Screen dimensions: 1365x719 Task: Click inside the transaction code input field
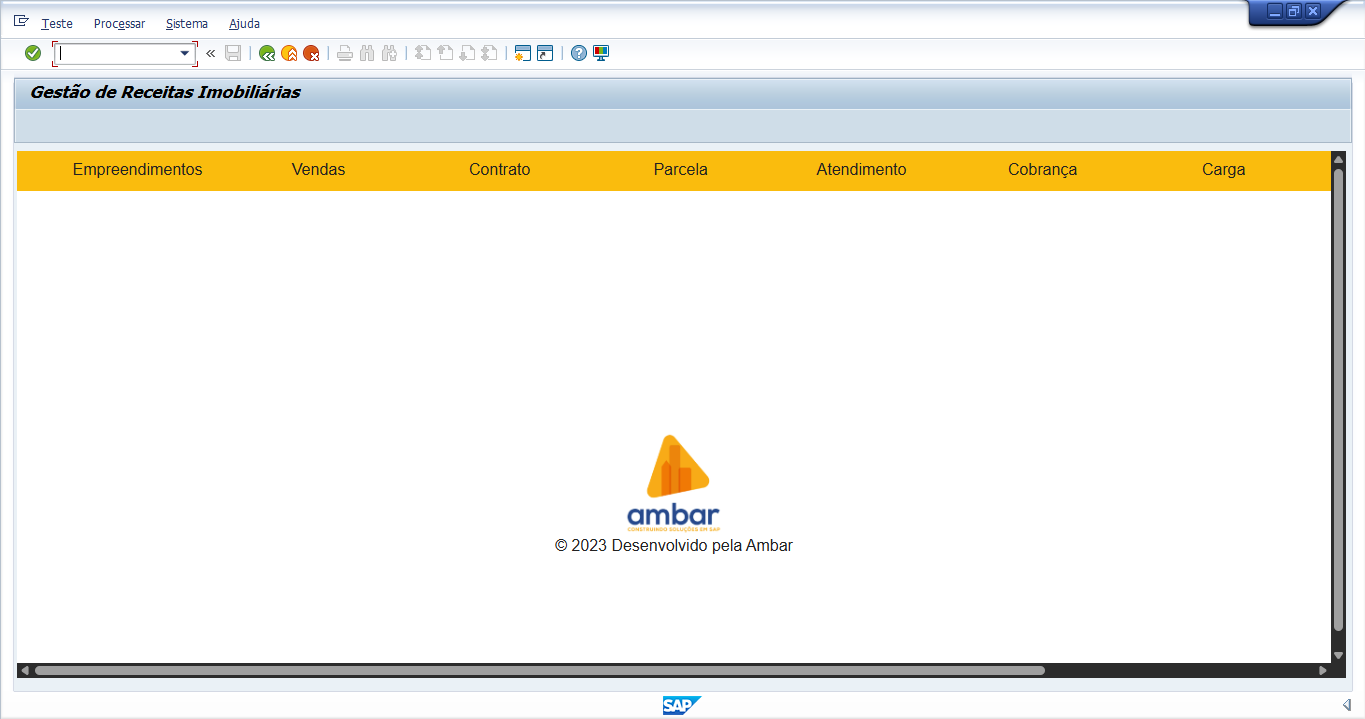coord(117,53)
